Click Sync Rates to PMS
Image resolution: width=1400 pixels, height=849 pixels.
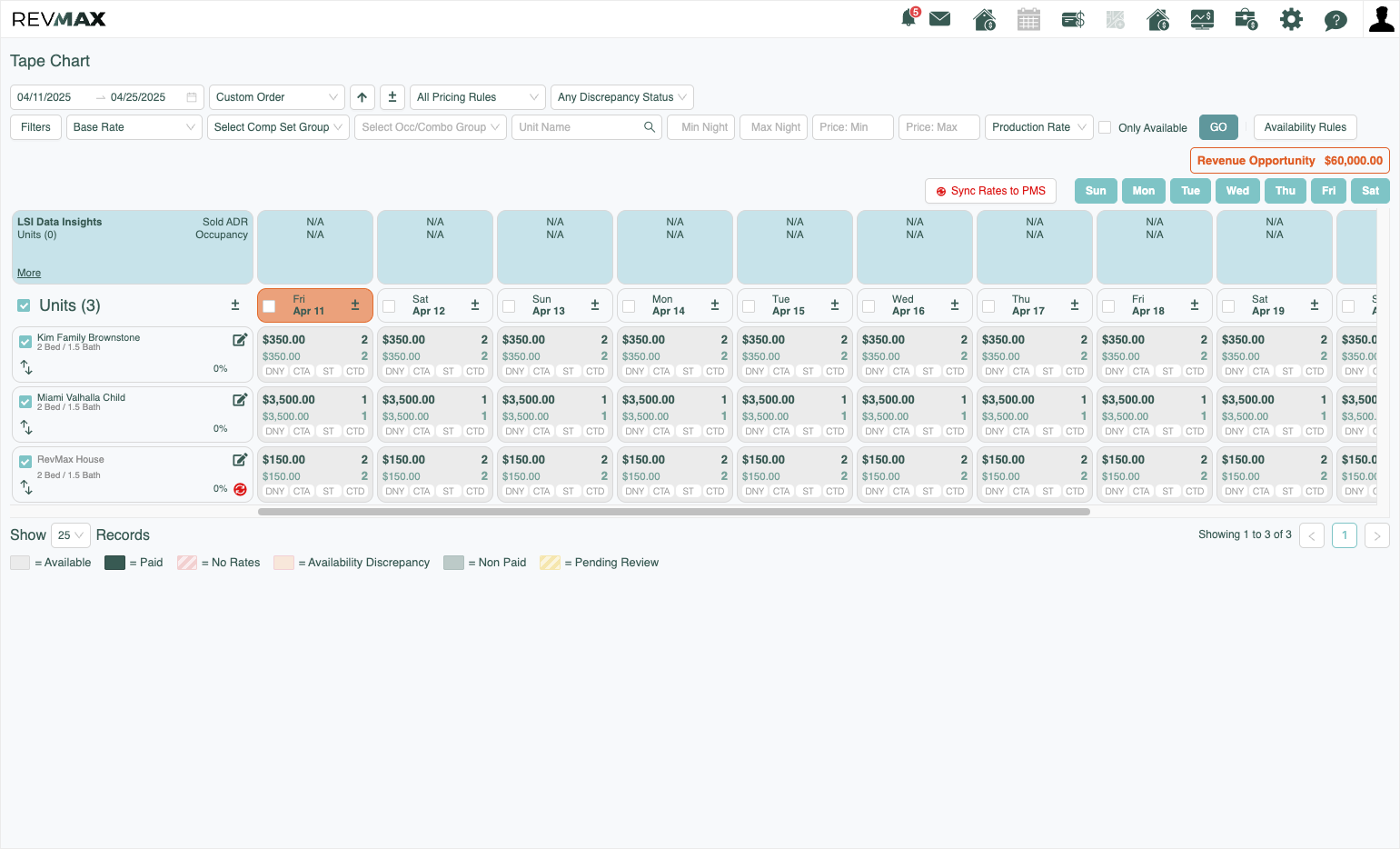coord(990,191)
